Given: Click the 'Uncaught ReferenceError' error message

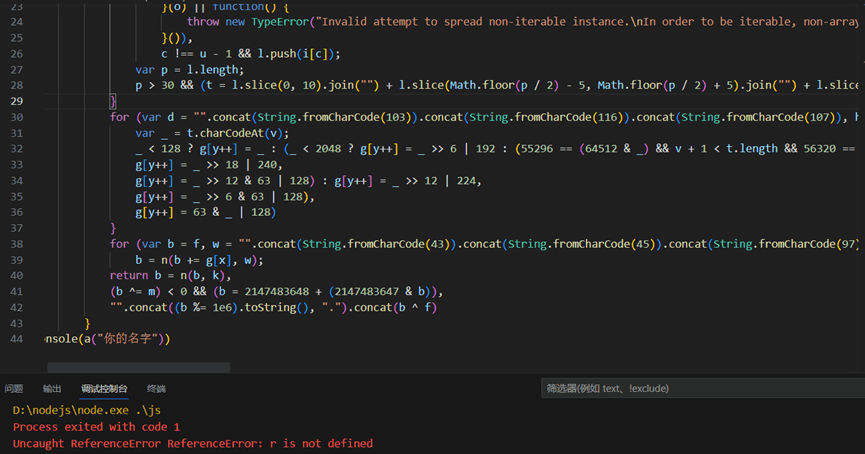Looking at the screenshot, I should point(193,443).
